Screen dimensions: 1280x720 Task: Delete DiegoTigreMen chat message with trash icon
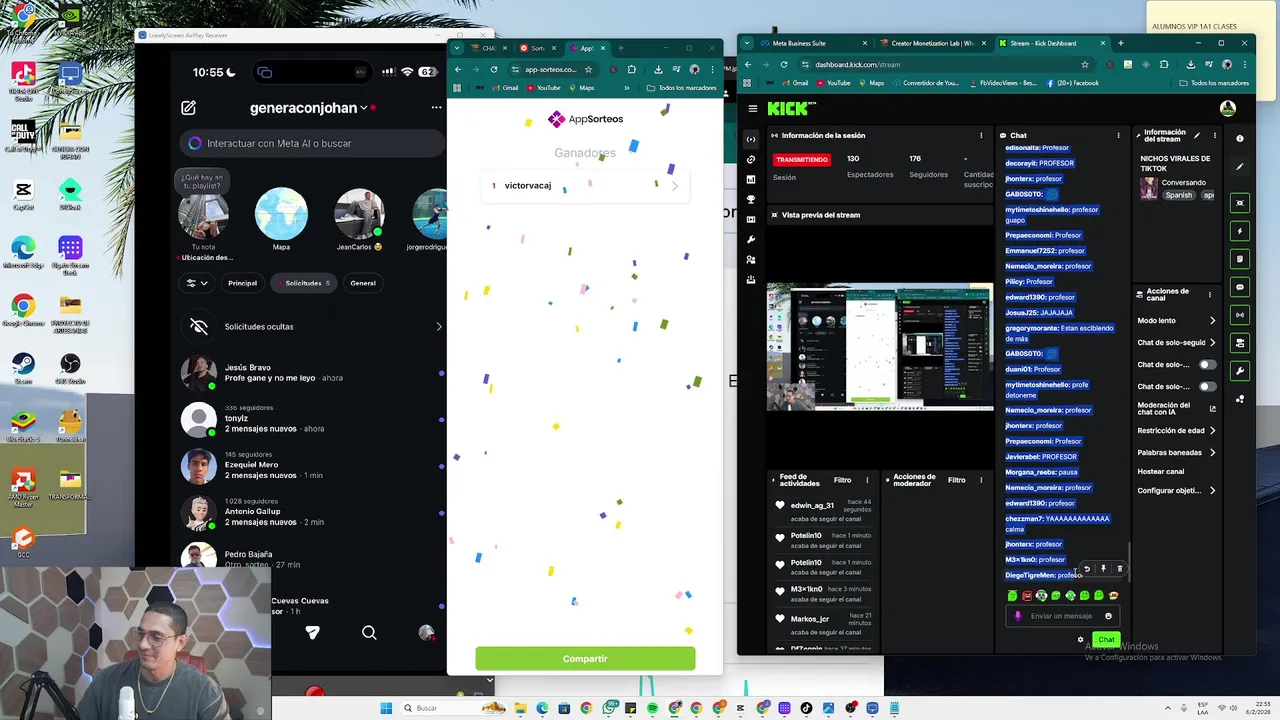[x=1119, y=569]
